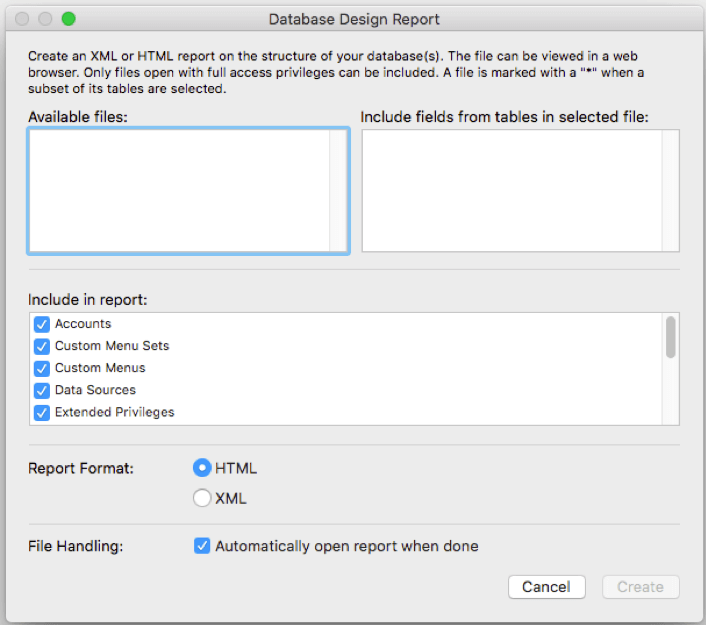Viewport: 706px width, 625px height.
Task: Toggle the Data Sources checkbox
Action: pos(42,390)
